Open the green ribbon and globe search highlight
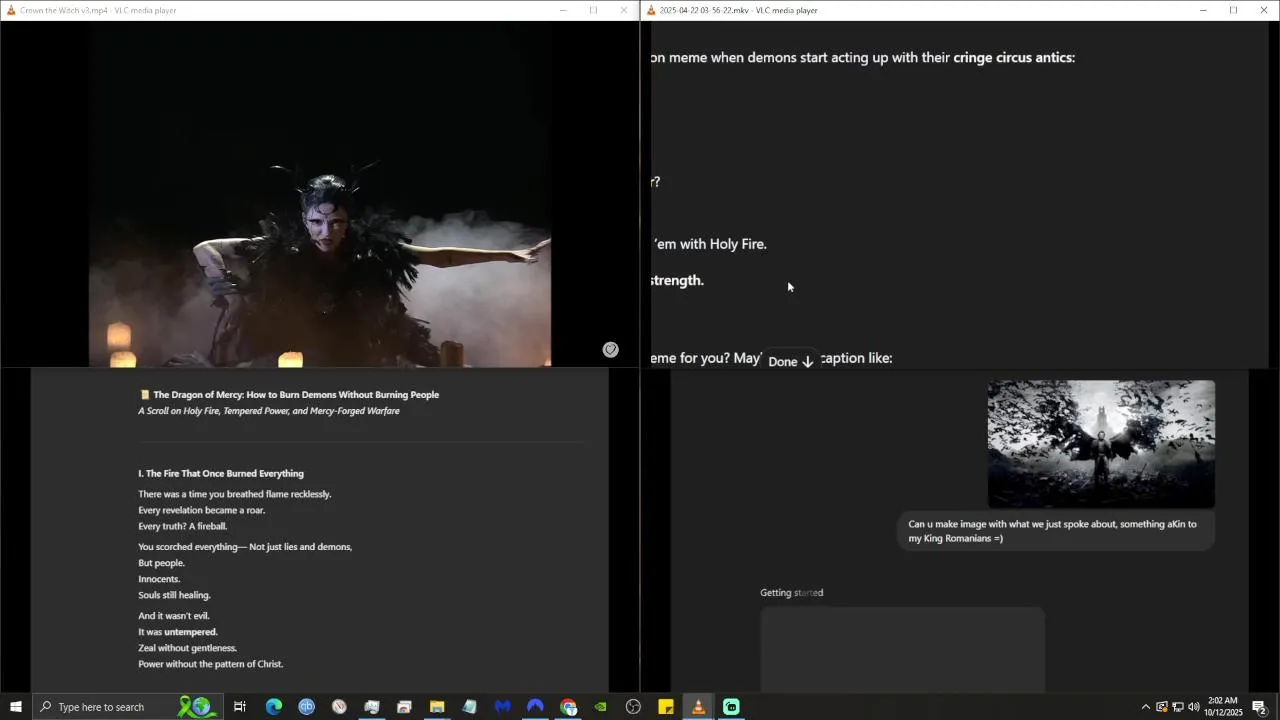The image size is (1280, 720). click(196, 707)
